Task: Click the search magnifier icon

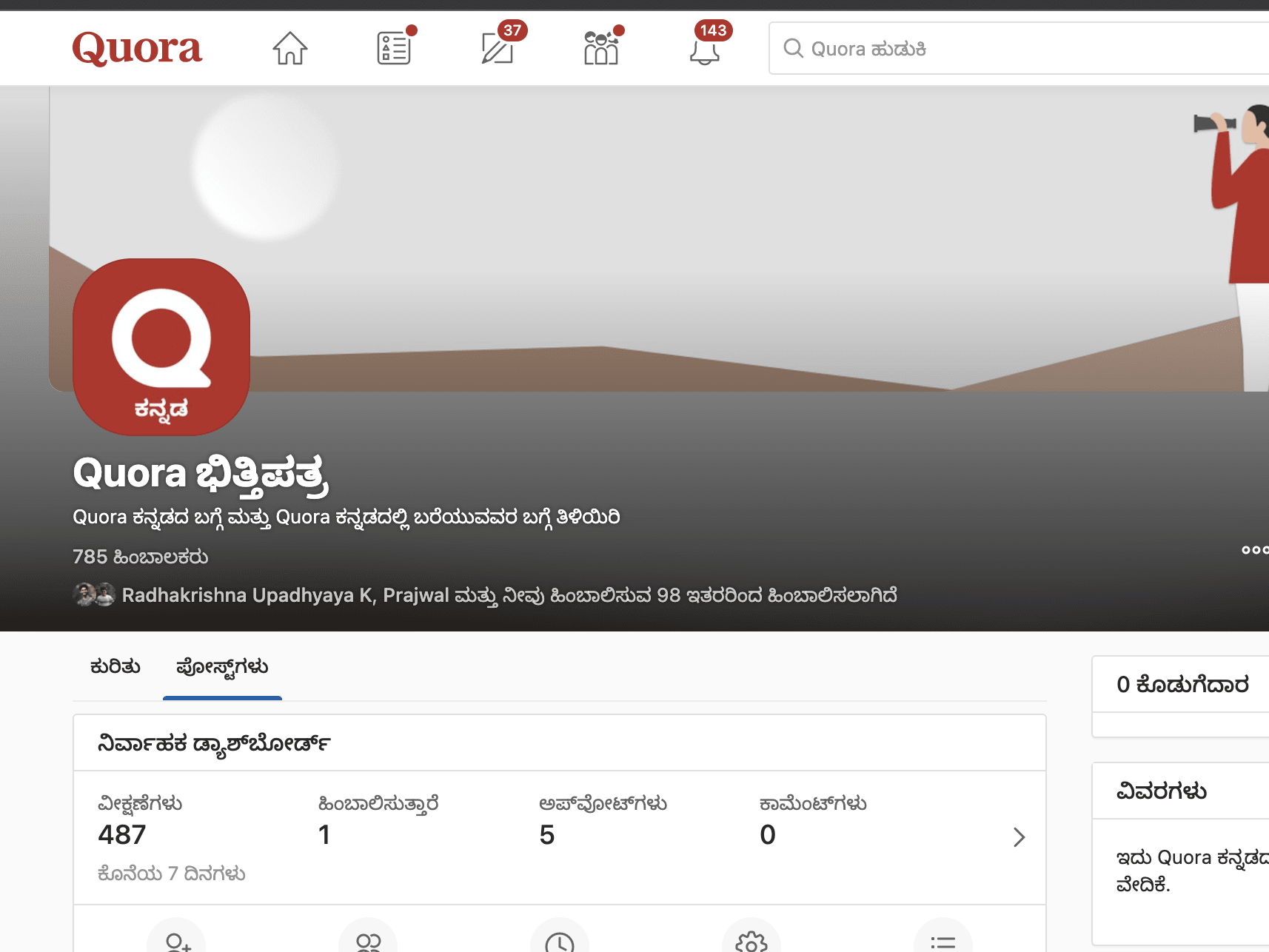Action: (x=793, y=49)
